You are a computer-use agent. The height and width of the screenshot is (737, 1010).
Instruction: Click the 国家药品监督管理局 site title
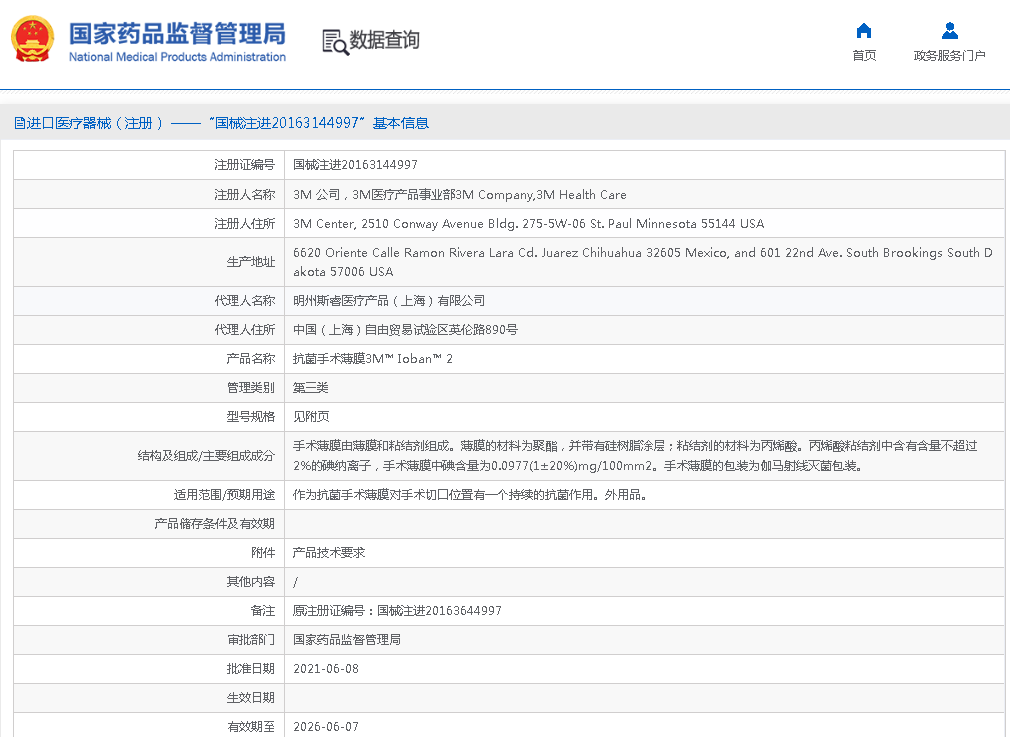click(177, 33)
